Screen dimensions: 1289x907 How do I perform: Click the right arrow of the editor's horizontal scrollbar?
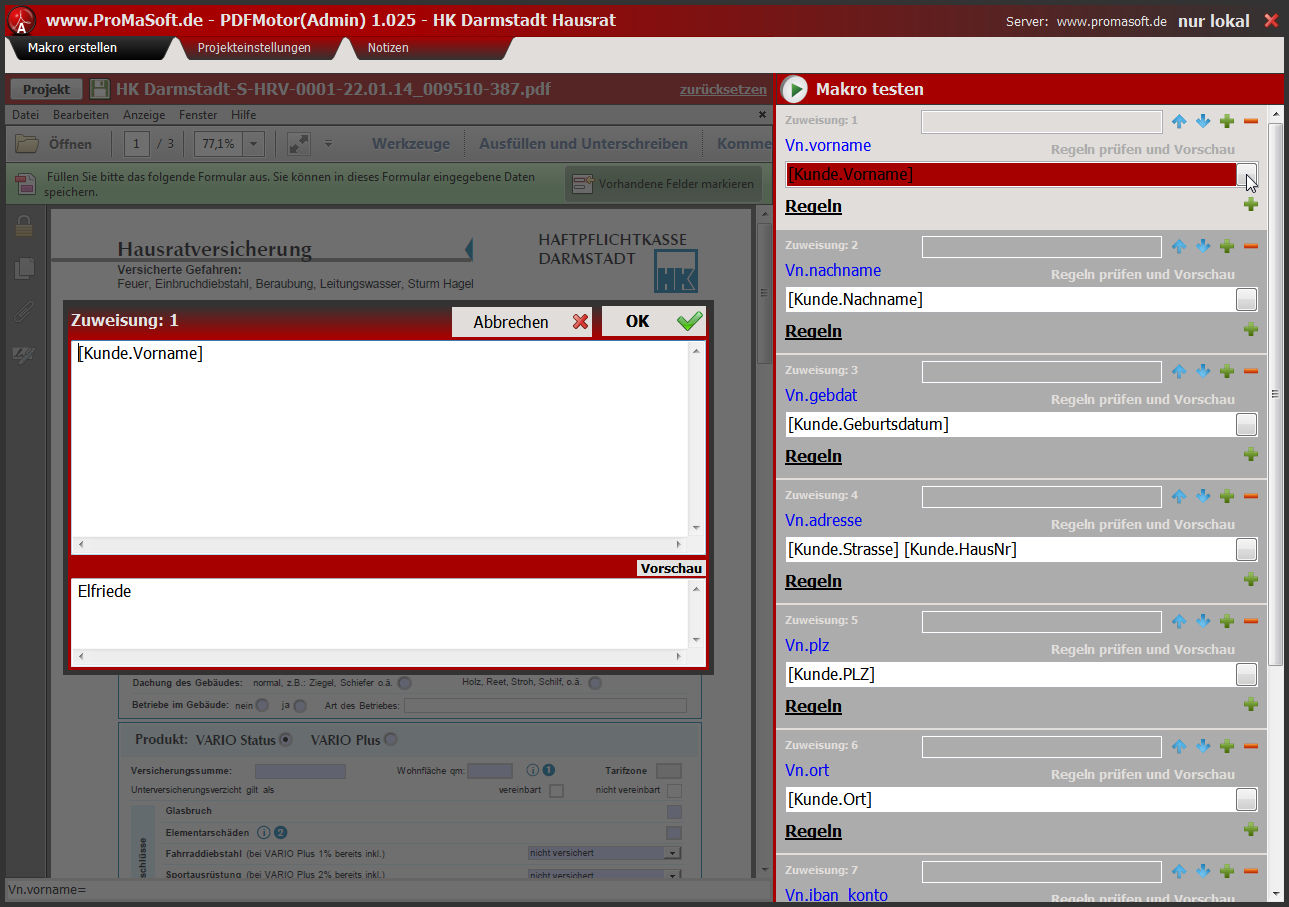point(678,545)
